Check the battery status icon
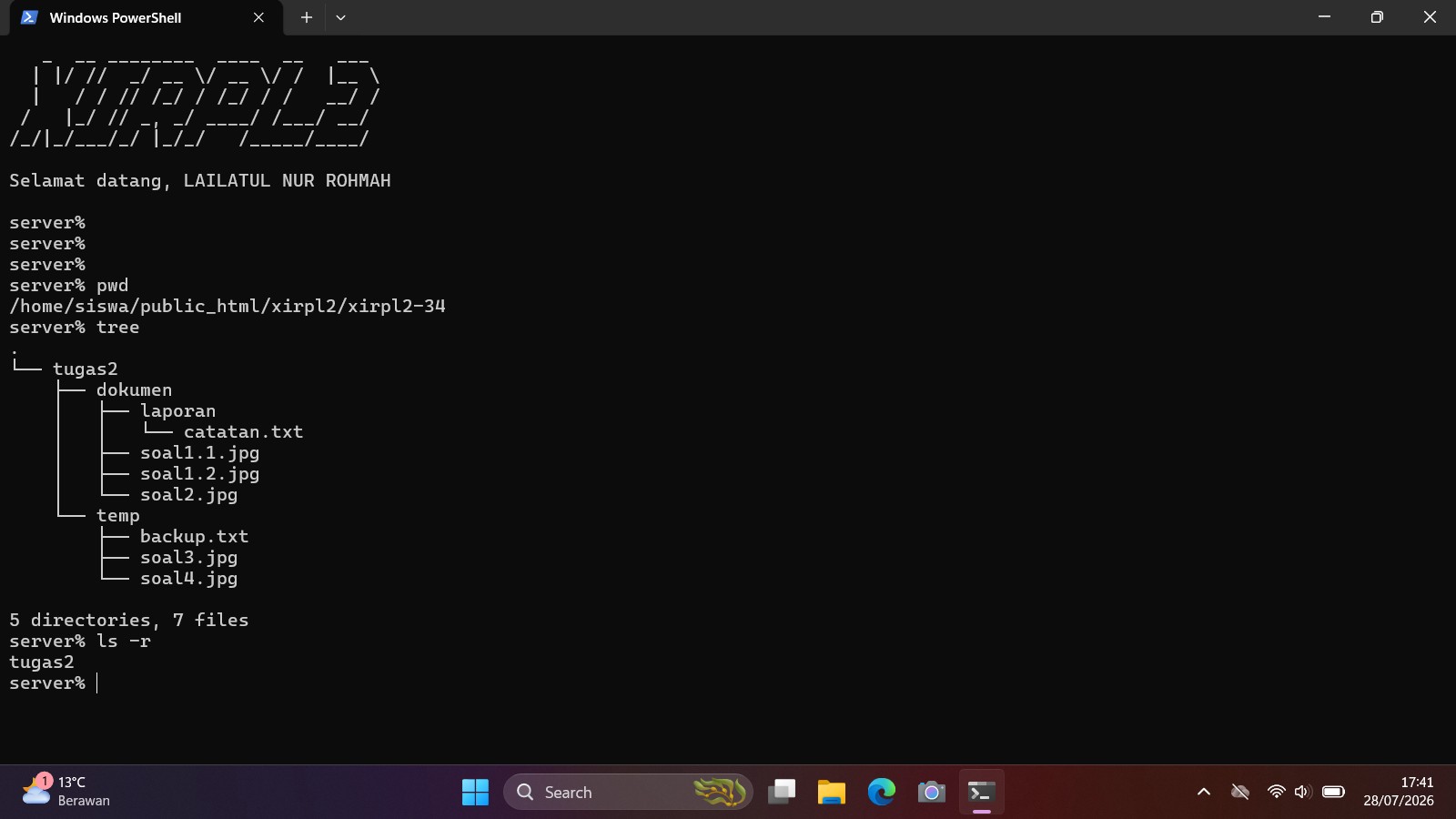The image size is (1456, 819). click(1333, 792)
